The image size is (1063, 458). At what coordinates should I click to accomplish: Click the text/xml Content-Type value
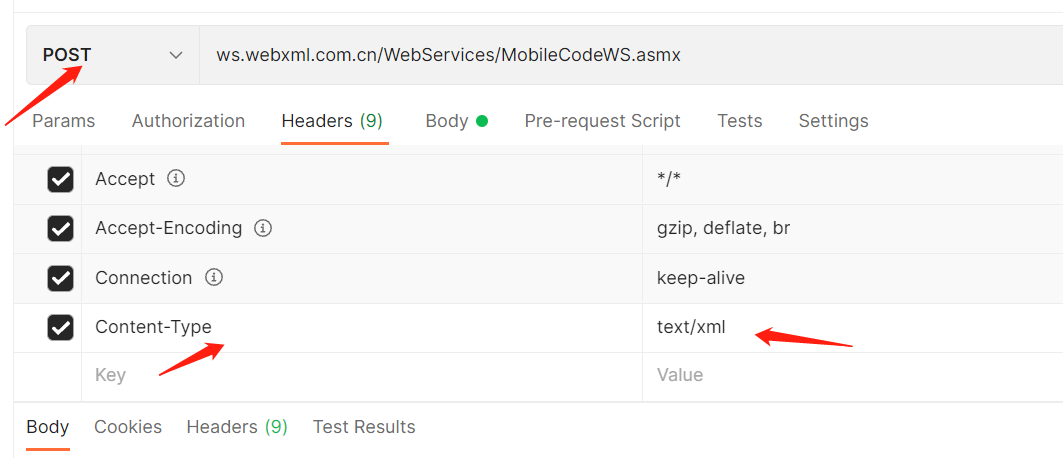tap(691, 327)
